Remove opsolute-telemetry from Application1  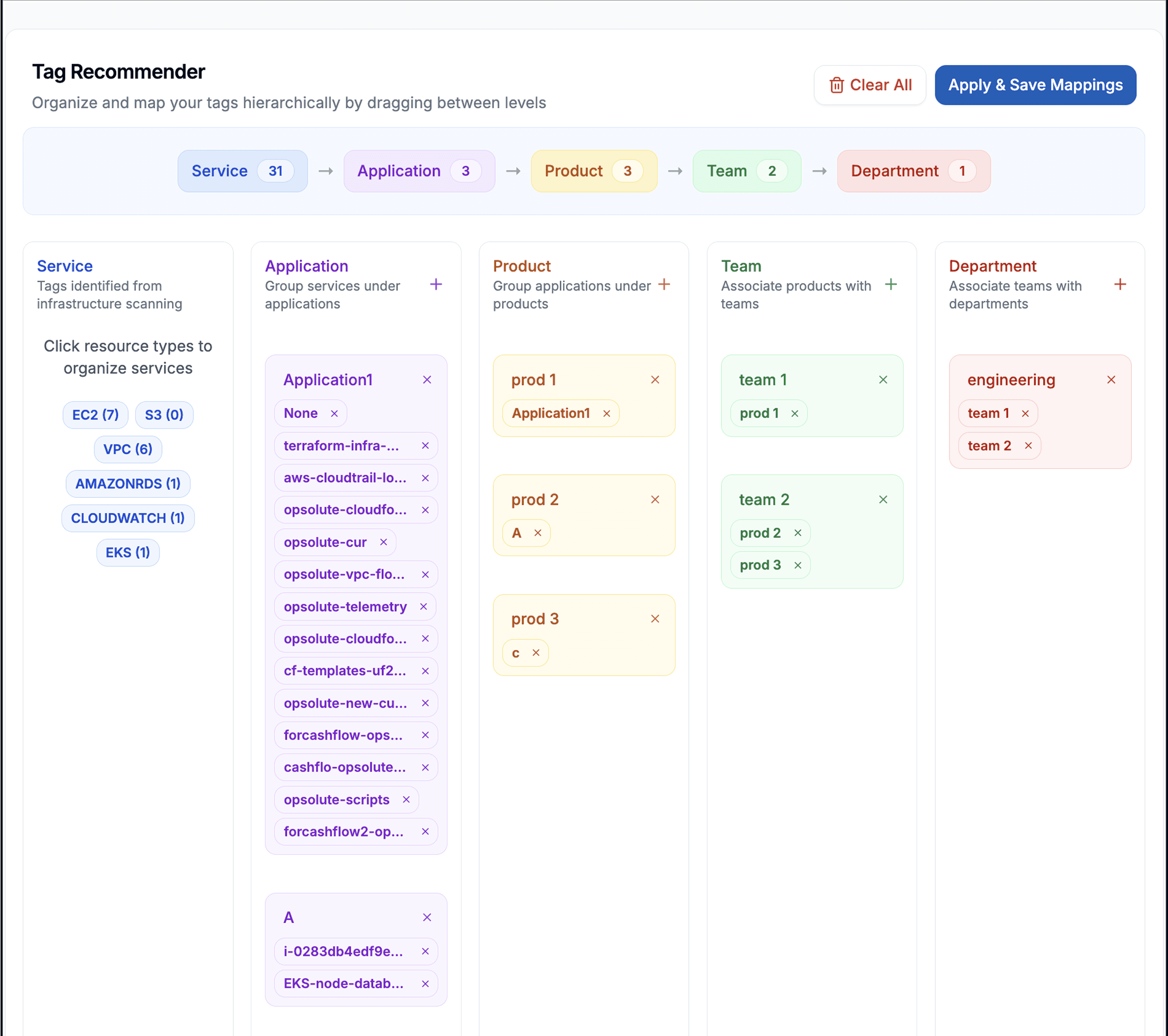[x=423, y=606]
